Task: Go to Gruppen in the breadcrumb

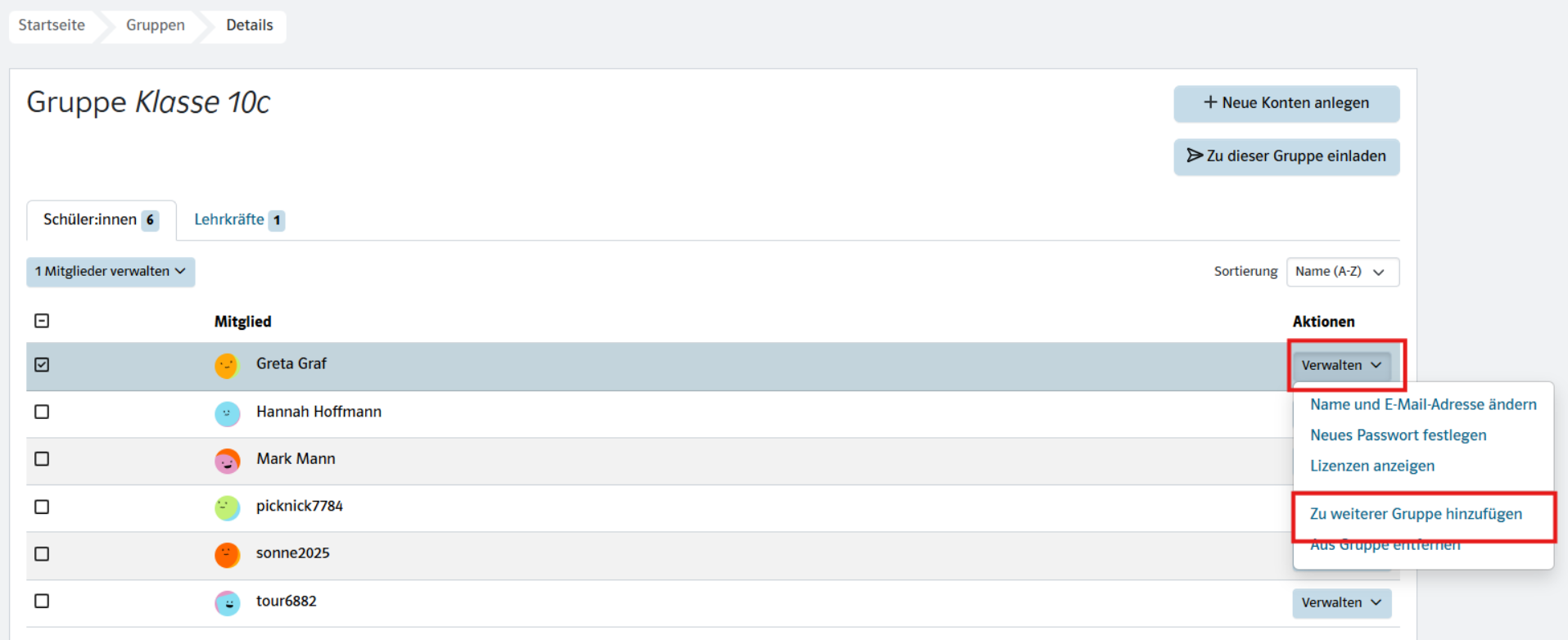Action: click(x=156, y=25)
